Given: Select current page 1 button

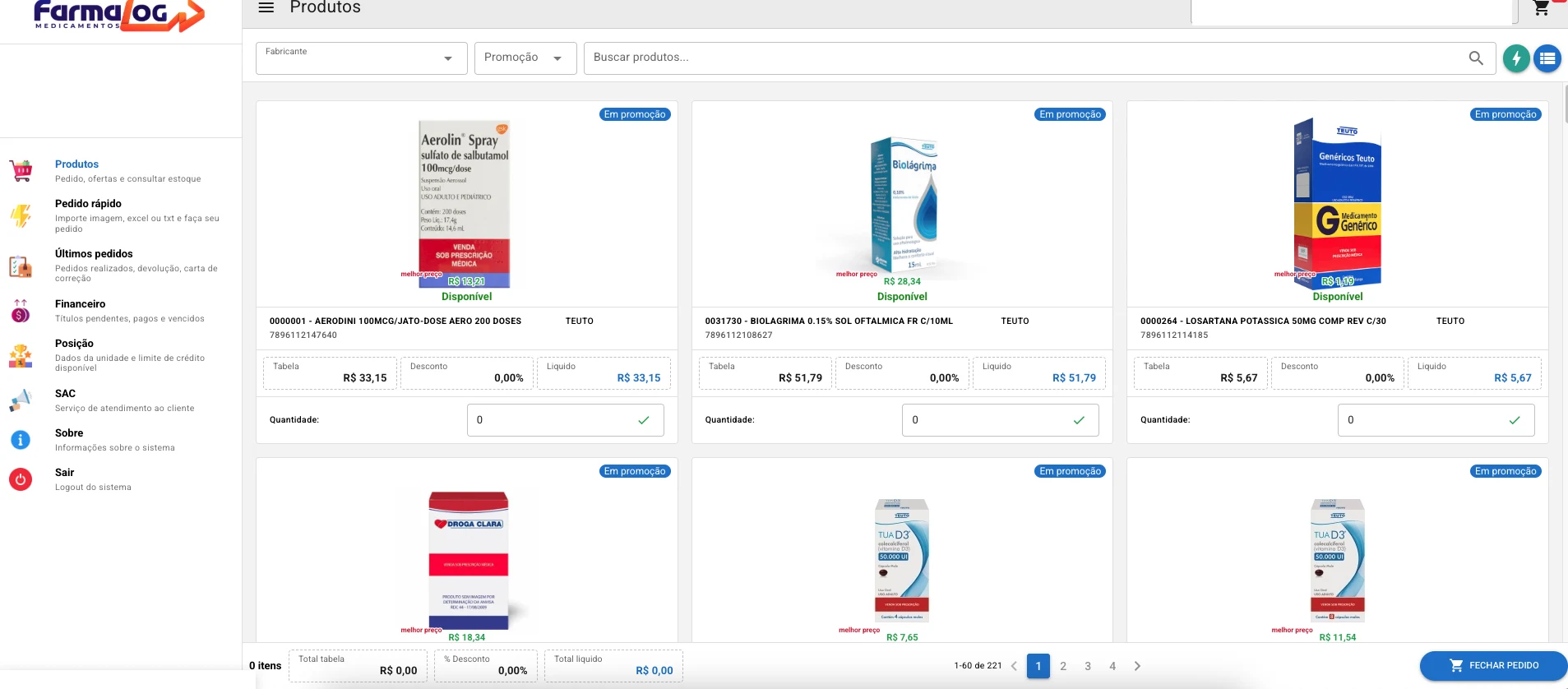Looking at the screenshot, I should [x=1038, y=666].
